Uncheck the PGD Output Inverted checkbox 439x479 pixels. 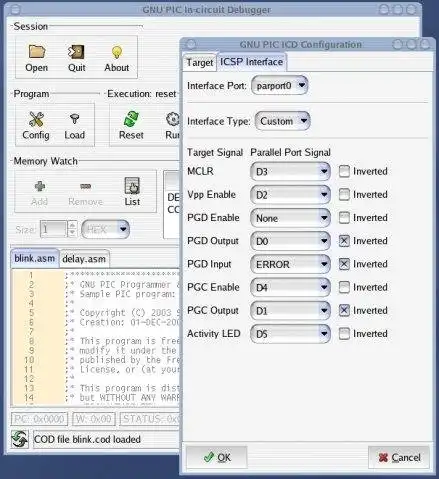(x=344, y=241)
